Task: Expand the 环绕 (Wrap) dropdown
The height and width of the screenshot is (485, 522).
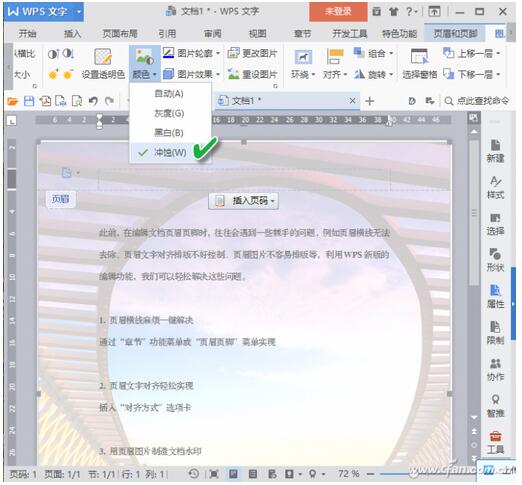Action: point(303,64)
